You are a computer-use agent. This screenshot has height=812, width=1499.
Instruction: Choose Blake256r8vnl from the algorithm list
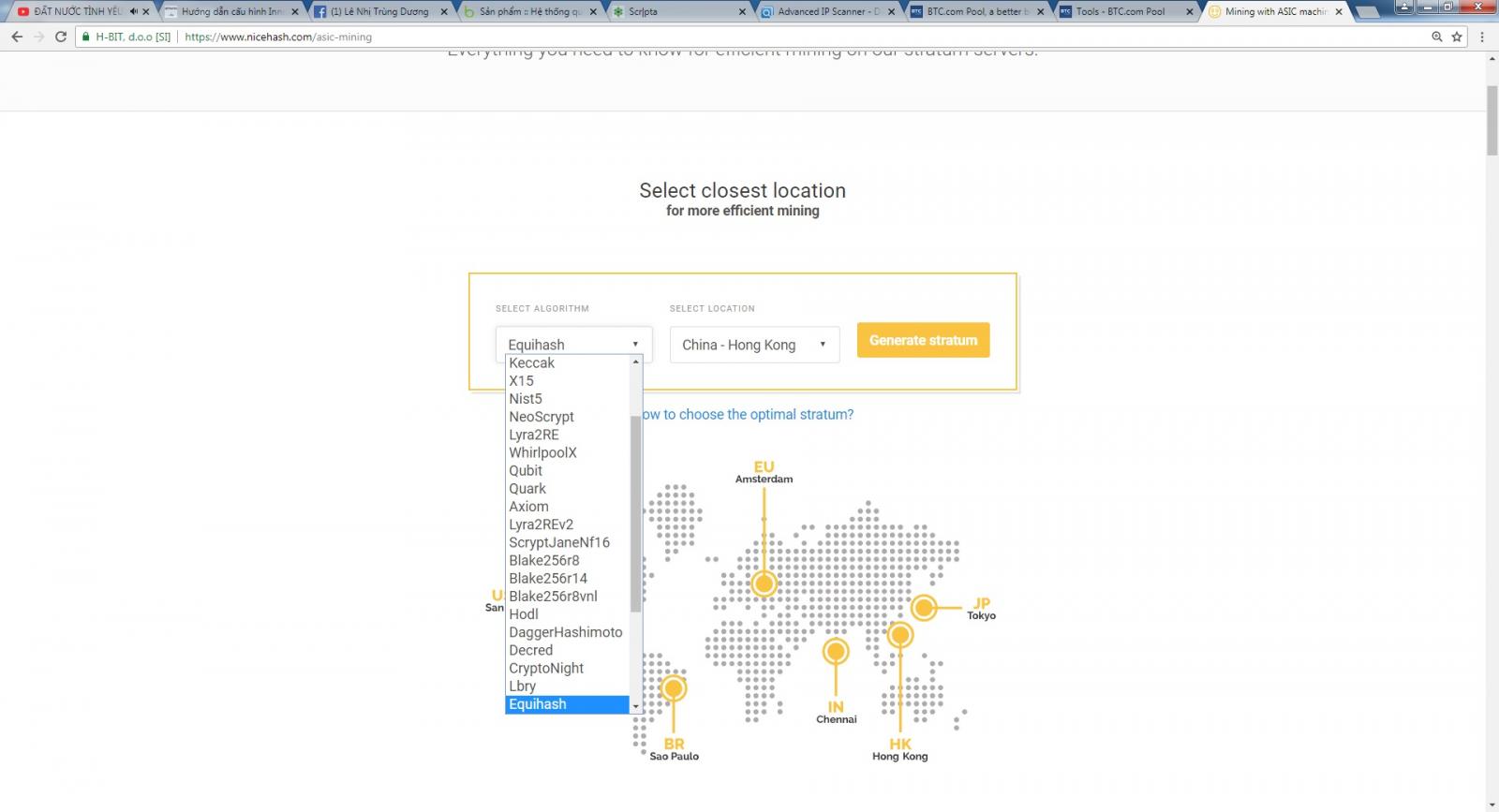[x=567, y=596]
